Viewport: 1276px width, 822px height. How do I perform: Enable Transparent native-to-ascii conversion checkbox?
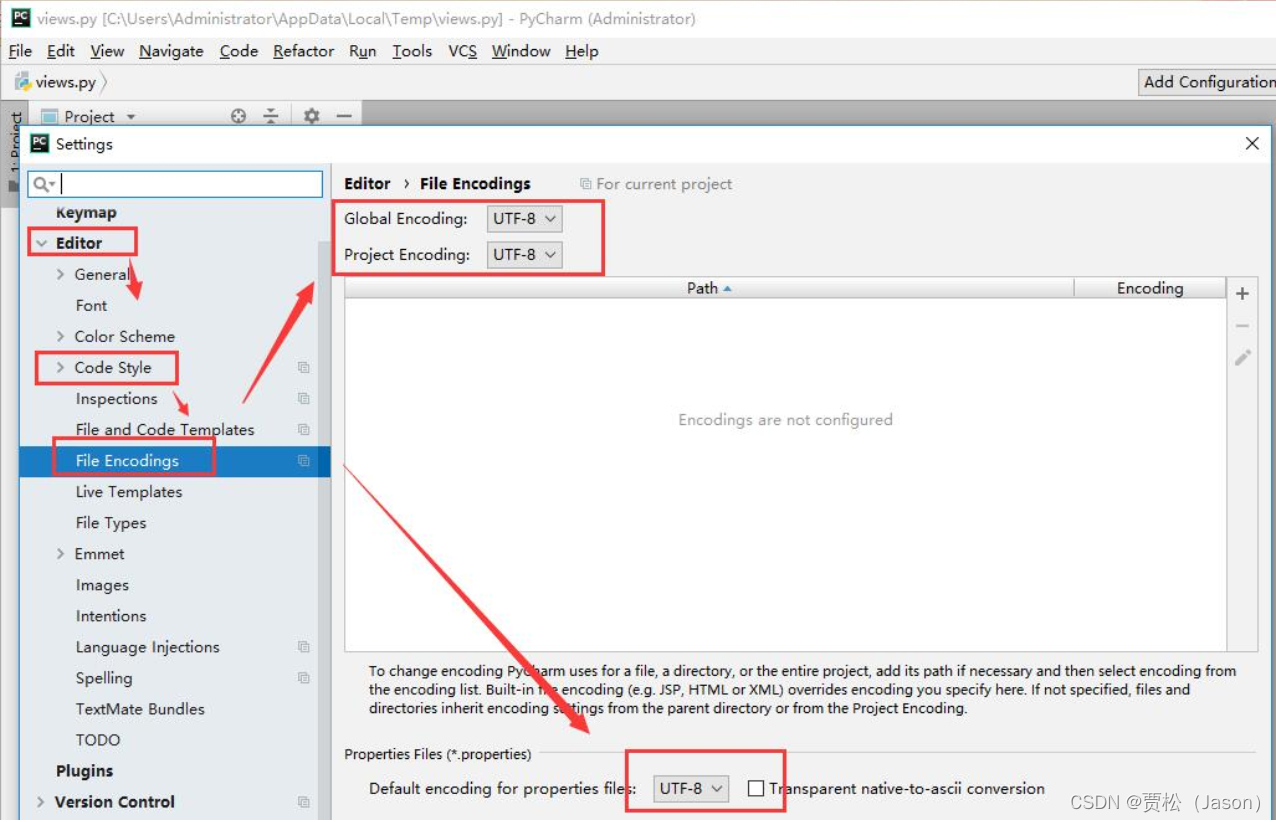tap(756, 789)
